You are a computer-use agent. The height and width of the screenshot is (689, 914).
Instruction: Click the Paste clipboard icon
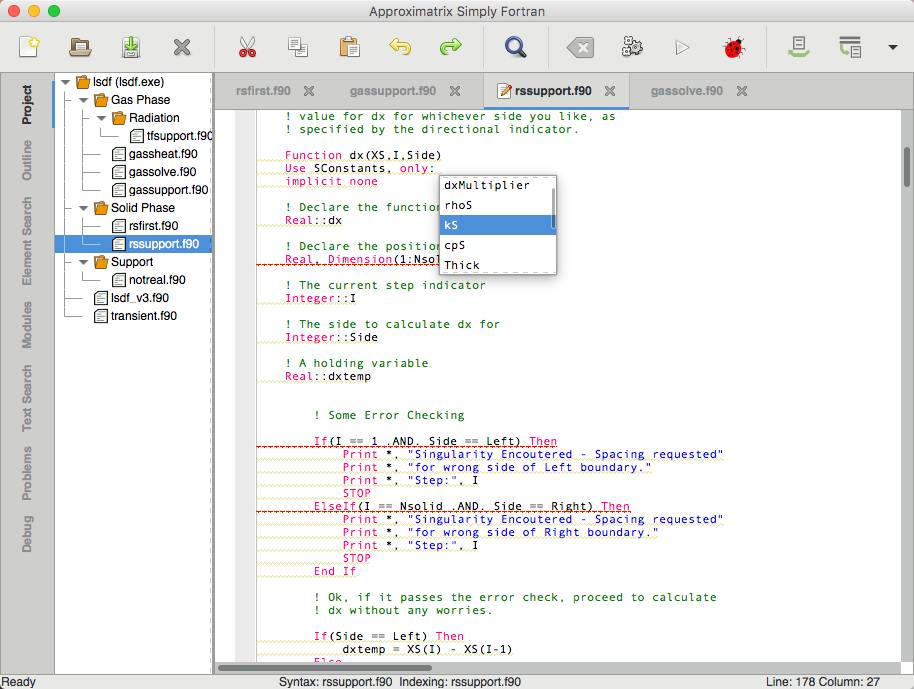[x=349, y=47]
